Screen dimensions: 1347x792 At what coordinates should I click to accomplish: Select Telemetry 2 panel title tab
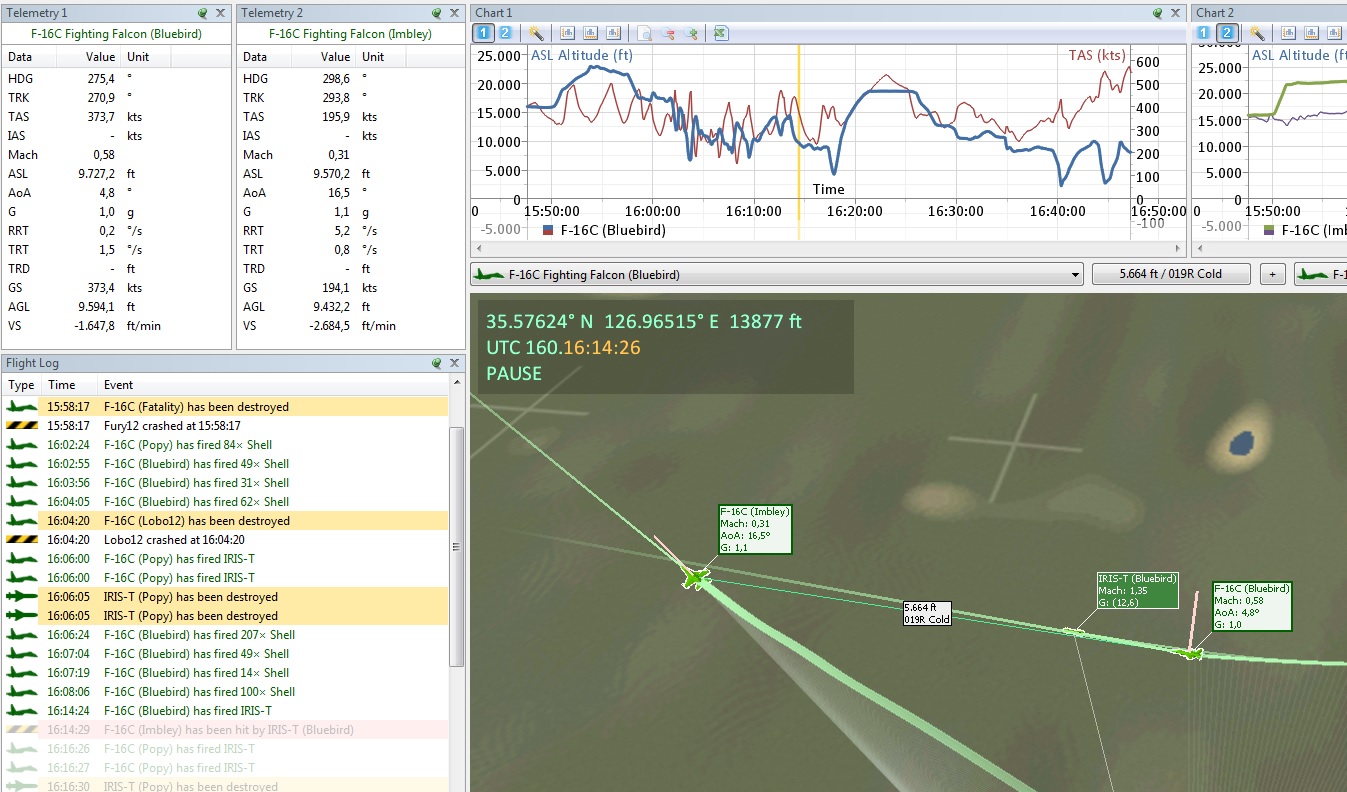272,13
